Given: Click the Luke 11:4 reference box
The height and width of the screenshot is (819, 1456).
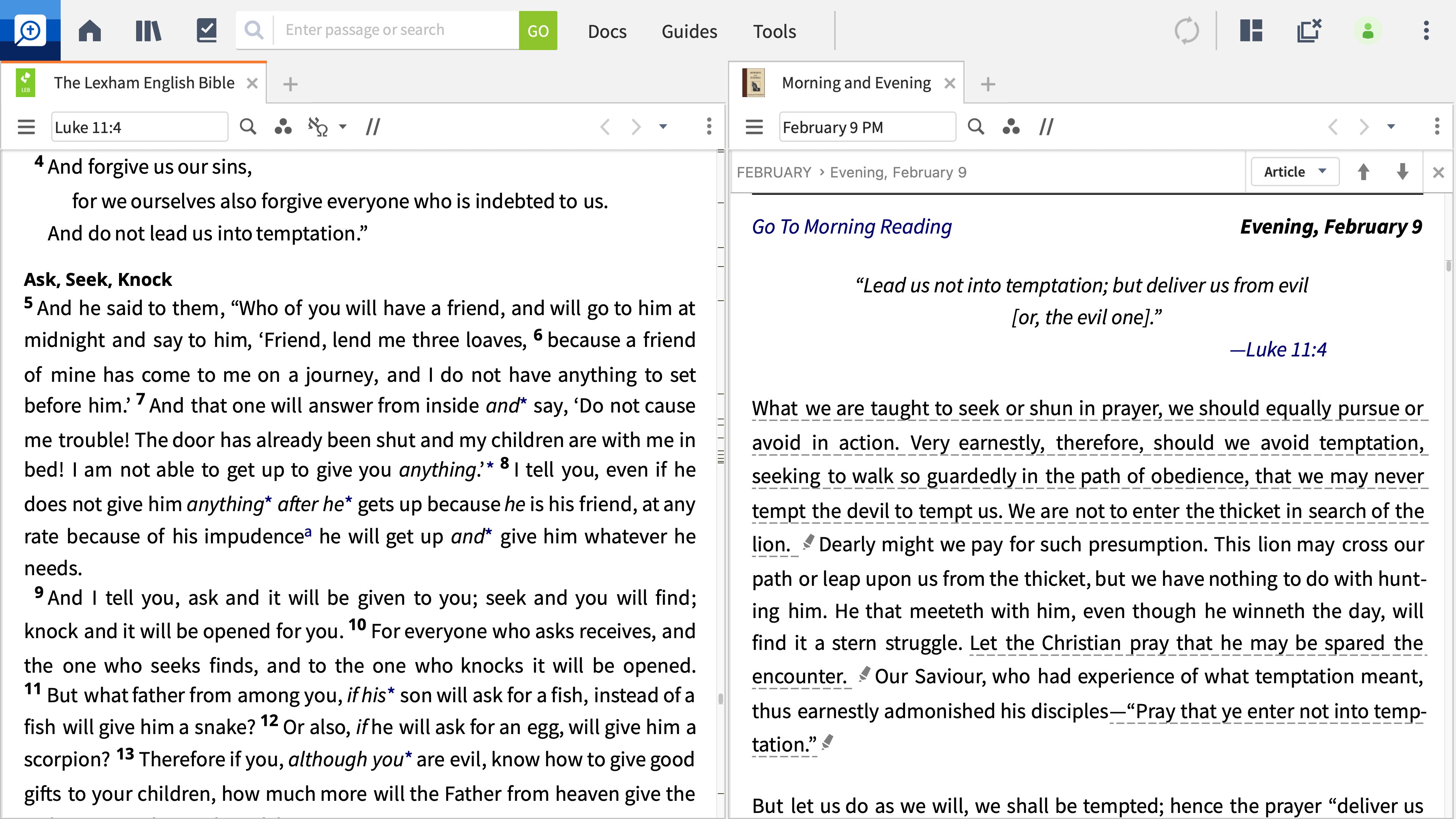Looking at the screenshot, I should coord(140,127).
